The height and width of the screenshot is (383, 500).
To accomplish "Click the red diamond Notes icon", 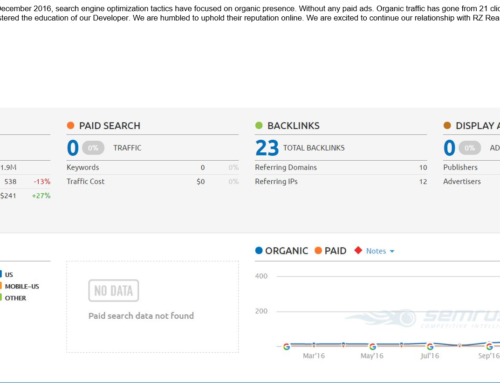I will (x=358, y=250).
